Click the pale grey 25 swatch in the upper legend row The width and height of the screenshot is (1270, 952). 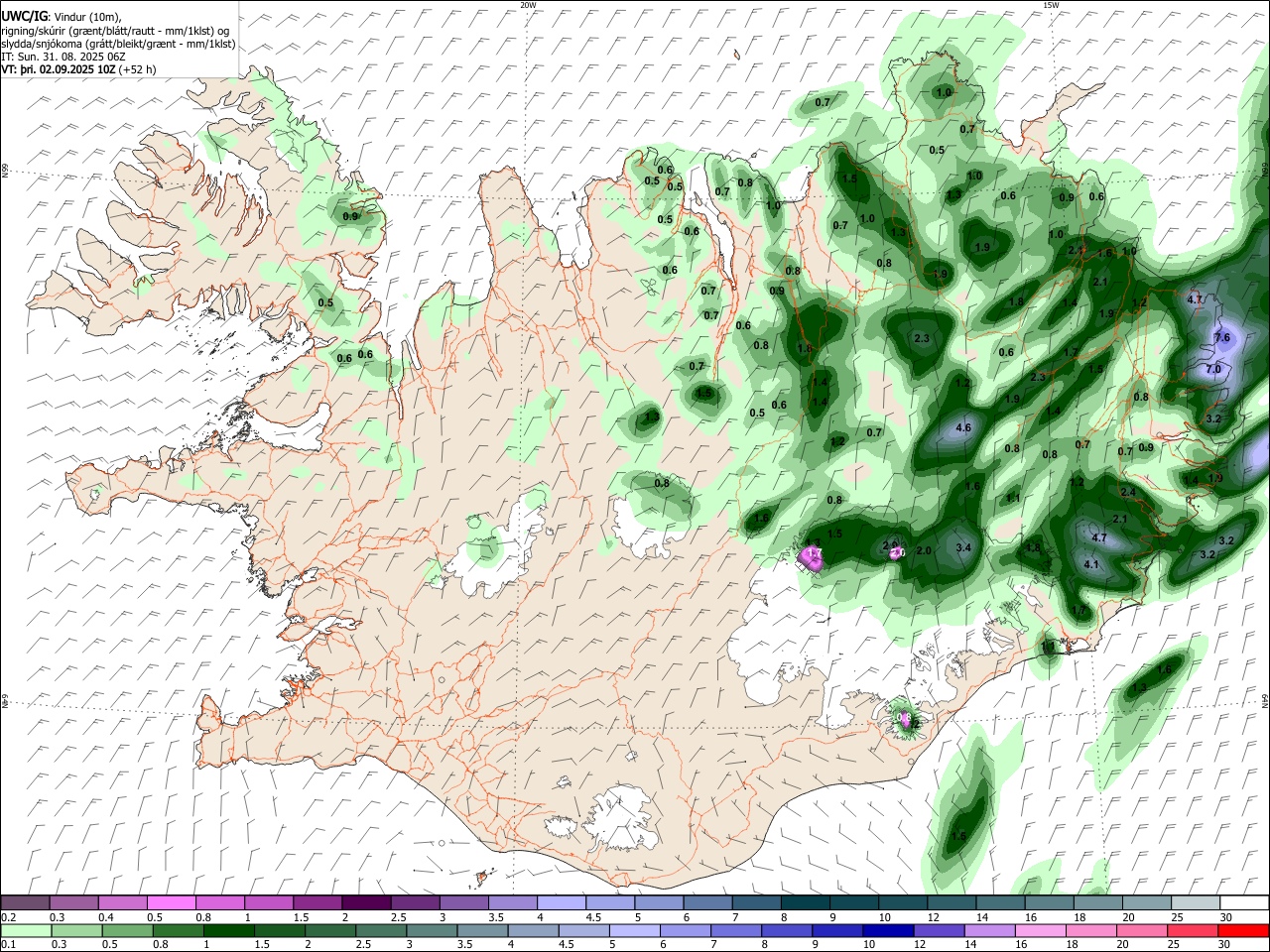pos(1196,903)
